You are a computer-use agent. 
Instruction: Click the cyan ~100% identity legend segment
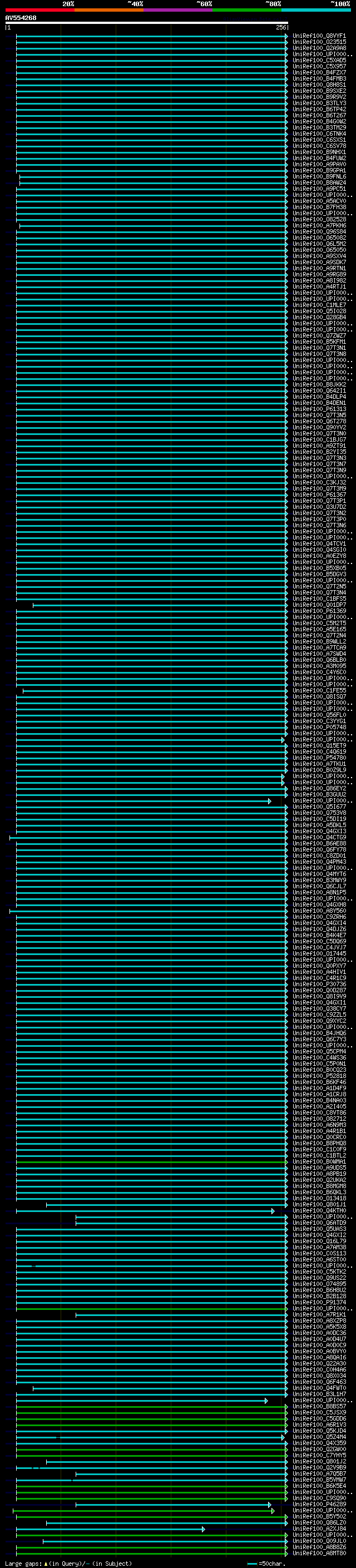coord(316,10)
